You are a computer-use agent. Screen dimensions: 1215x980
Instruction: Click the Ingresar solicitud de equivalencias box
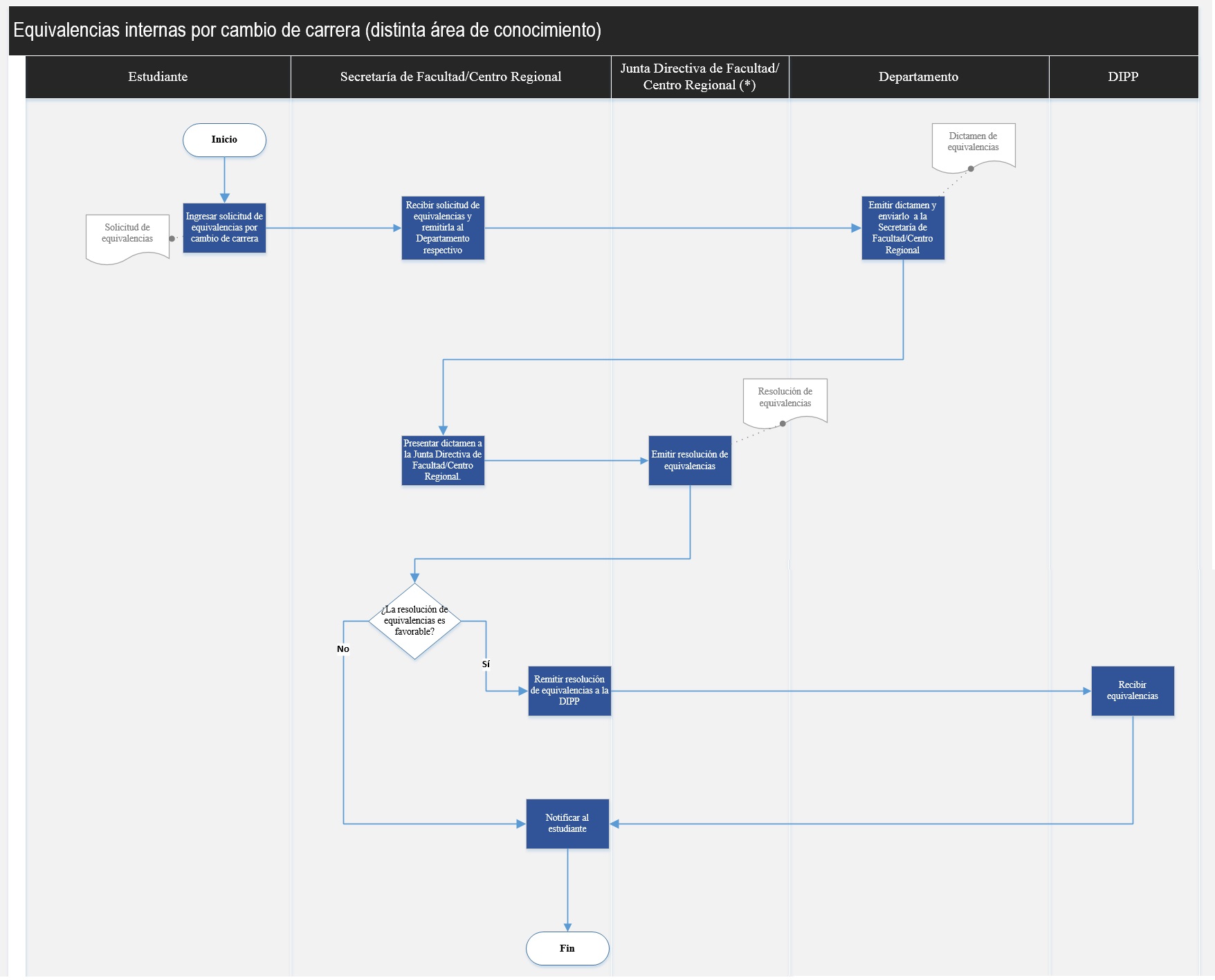pyautogui.click(x=224, y=228)
